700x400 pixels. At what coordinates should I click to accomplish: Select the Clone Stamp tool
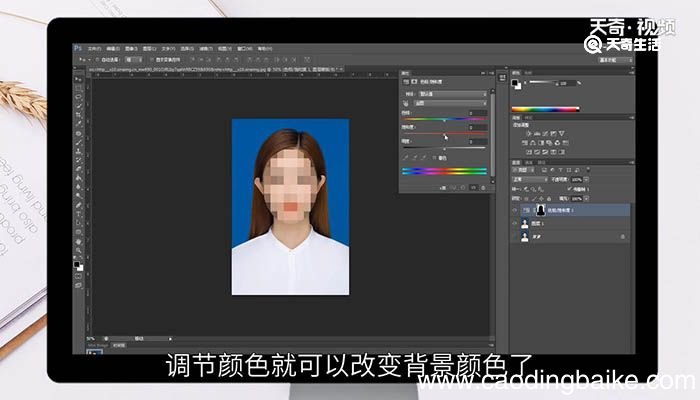79,151
